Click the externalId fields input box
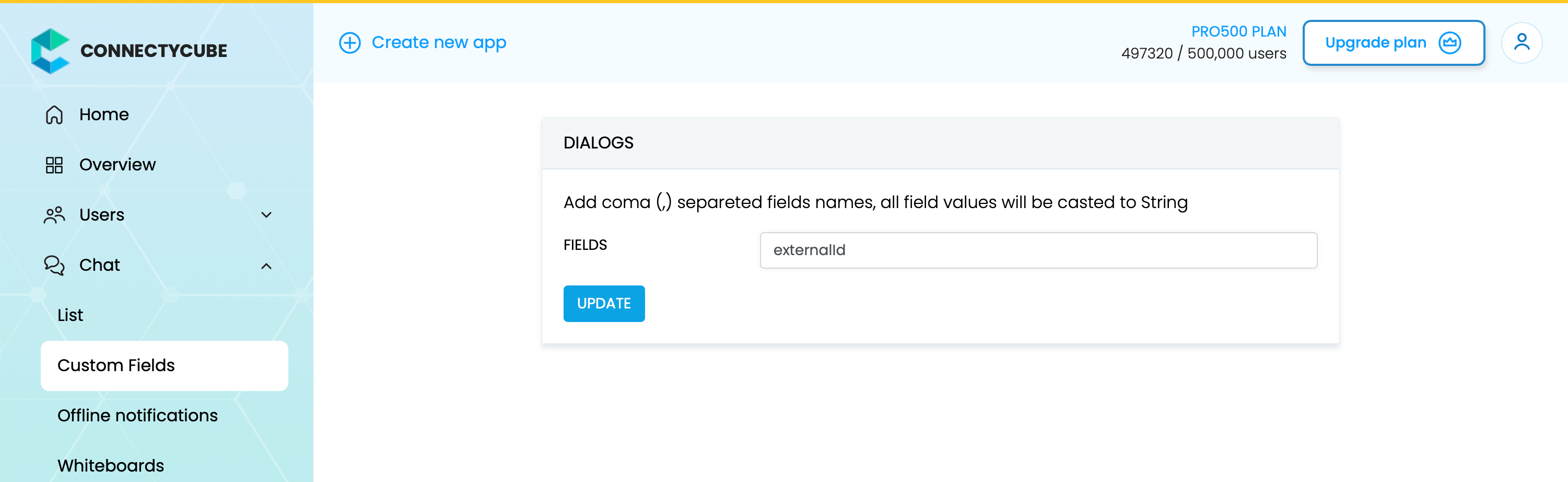The width and height of the screenshot is (1568, 482). [x=1037, y=250]
